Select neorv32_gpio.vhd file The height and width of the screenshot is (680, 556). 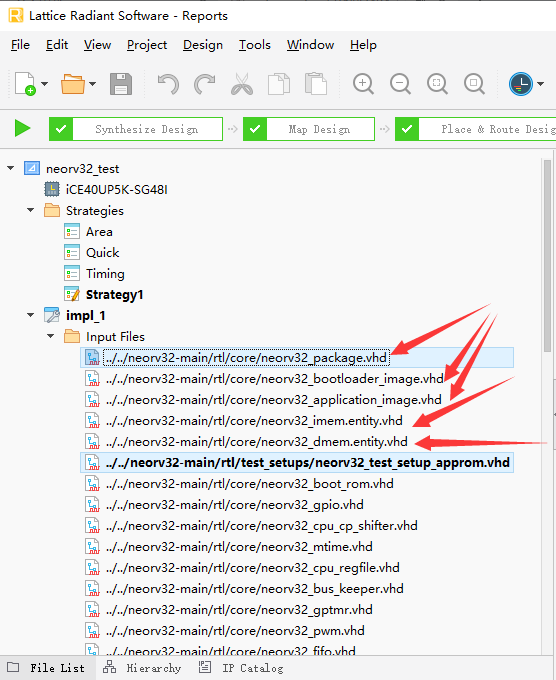235,504
